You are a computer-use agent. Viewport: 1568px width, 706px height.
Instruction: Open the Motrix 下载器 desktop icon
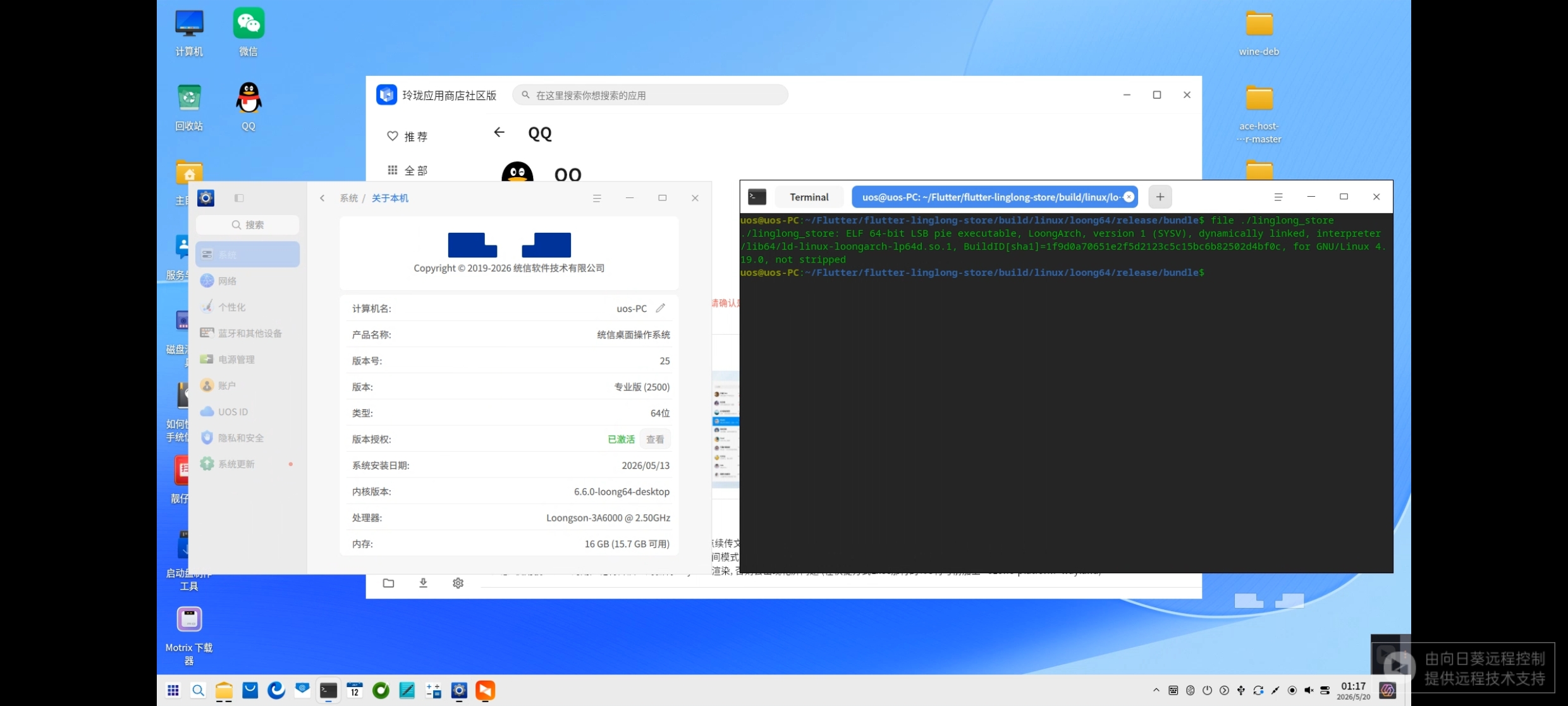point(189,635)
